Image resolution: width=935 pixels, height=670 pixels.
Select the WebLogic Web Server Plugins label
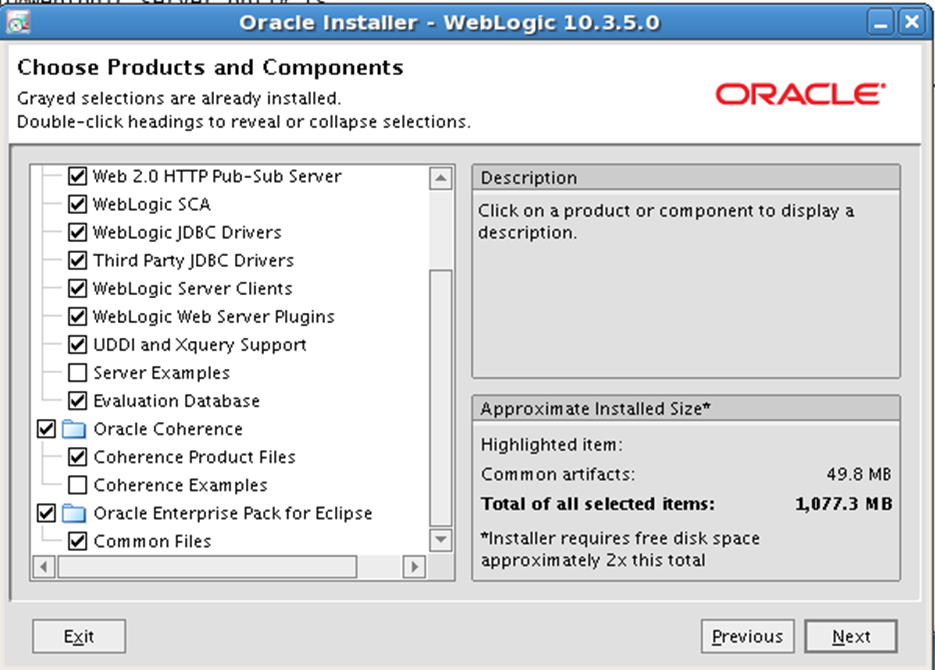pyautogui.click(x=214, y=317)
